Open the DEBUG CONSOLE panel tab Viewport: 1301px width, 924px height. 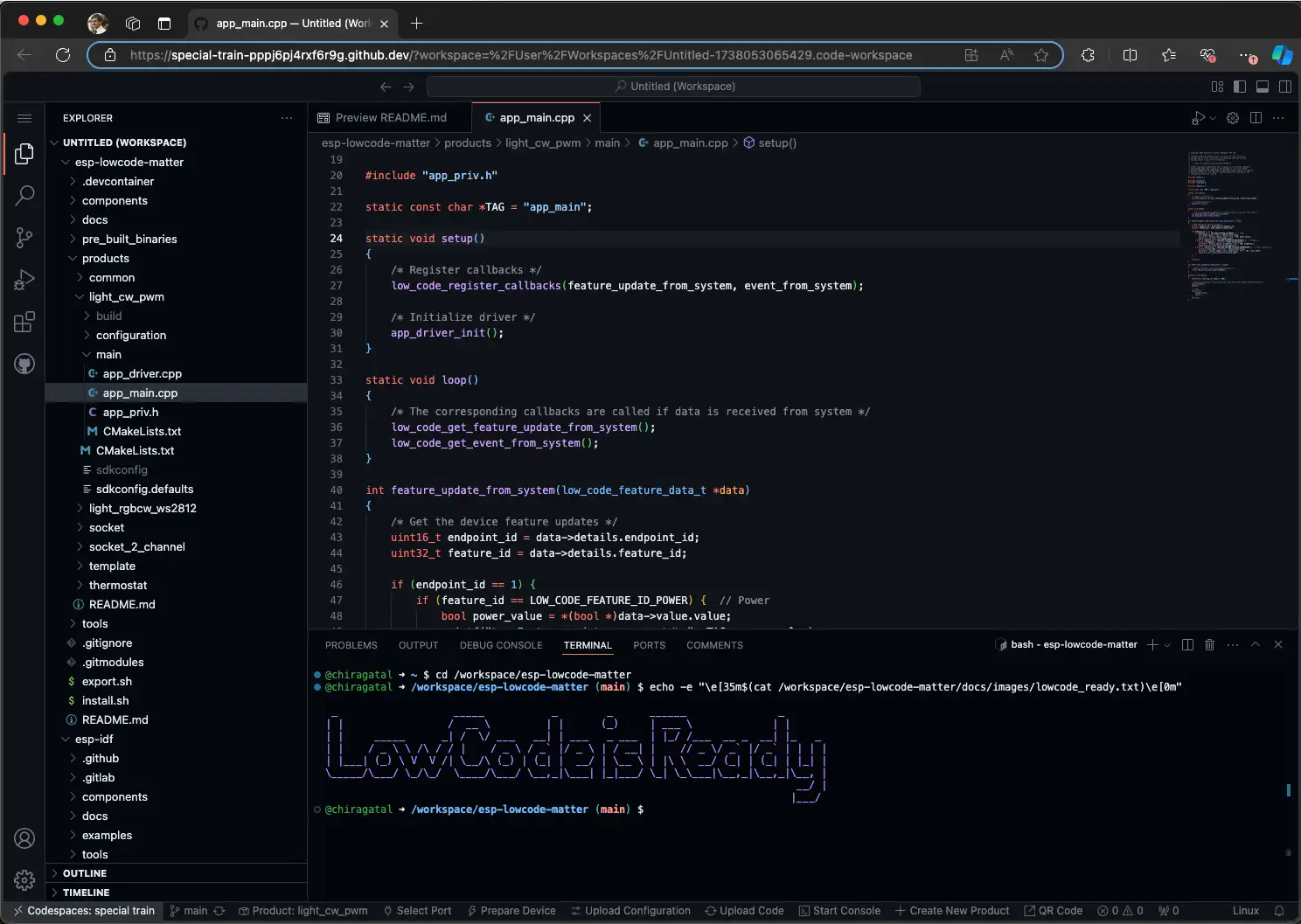[x=500, y=645]
